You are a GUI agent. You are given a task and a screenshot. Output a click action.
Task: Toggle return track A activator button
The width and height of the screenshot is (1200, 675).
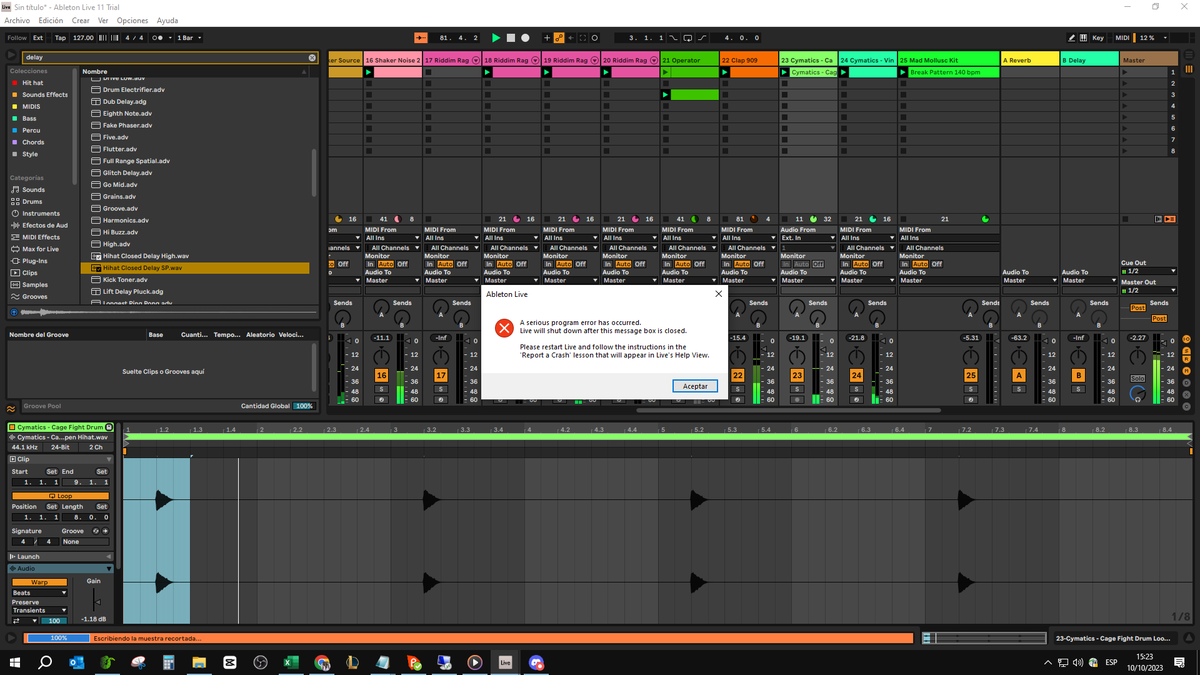coord(1019,375)
